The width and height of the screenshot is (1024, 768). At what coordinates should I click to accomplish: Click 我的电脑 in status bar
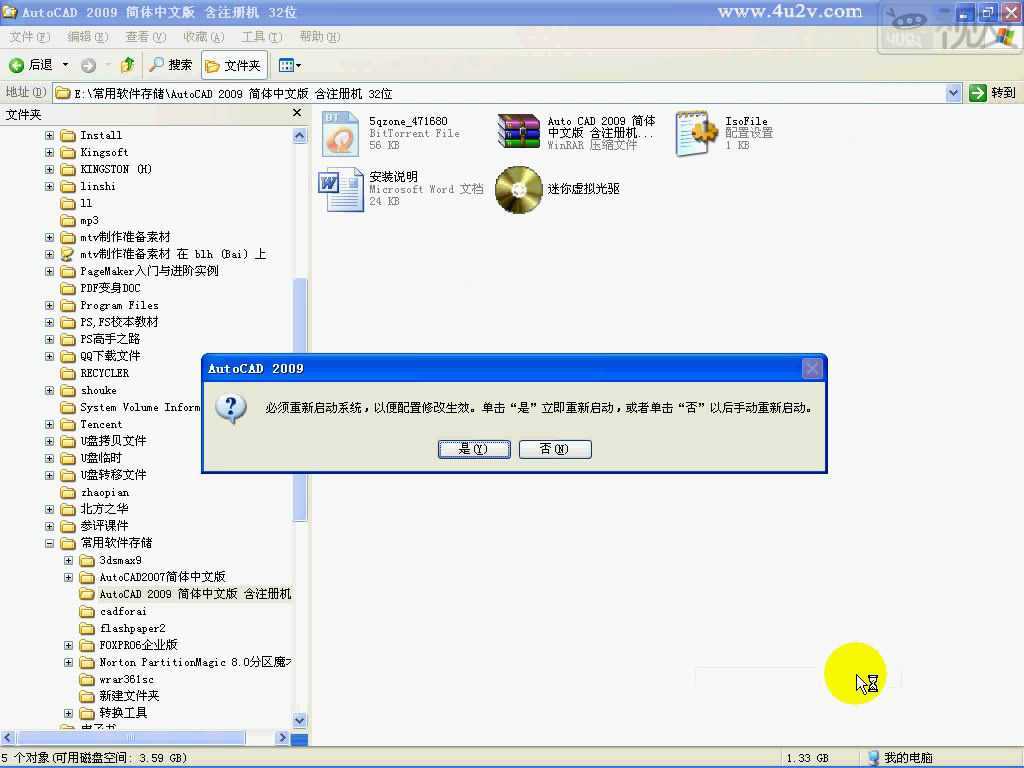point(900,758)
